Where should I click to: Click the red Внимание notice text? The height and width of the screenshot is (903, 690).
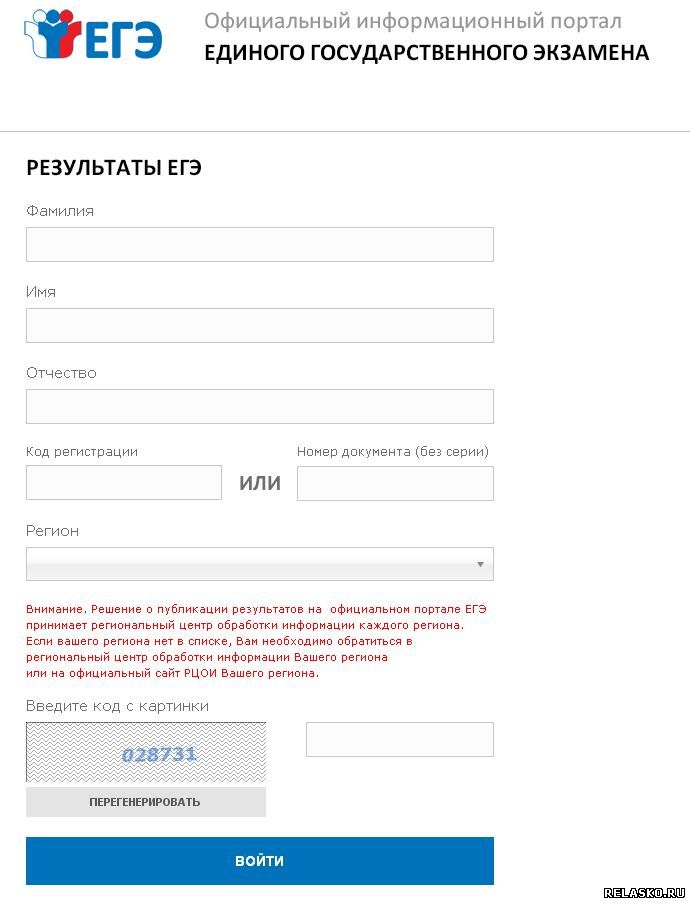256,641
